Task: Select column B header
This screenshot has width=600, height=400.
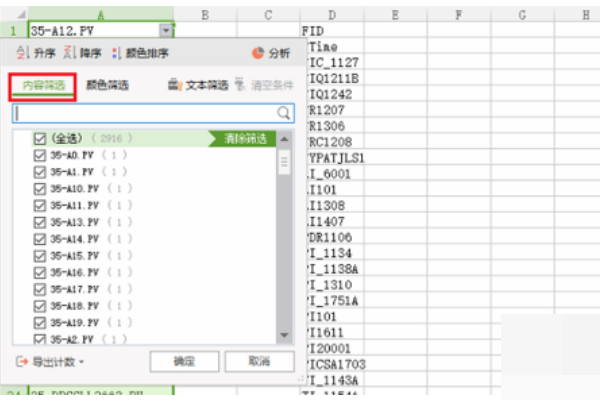Action: [x=205, y=15]
